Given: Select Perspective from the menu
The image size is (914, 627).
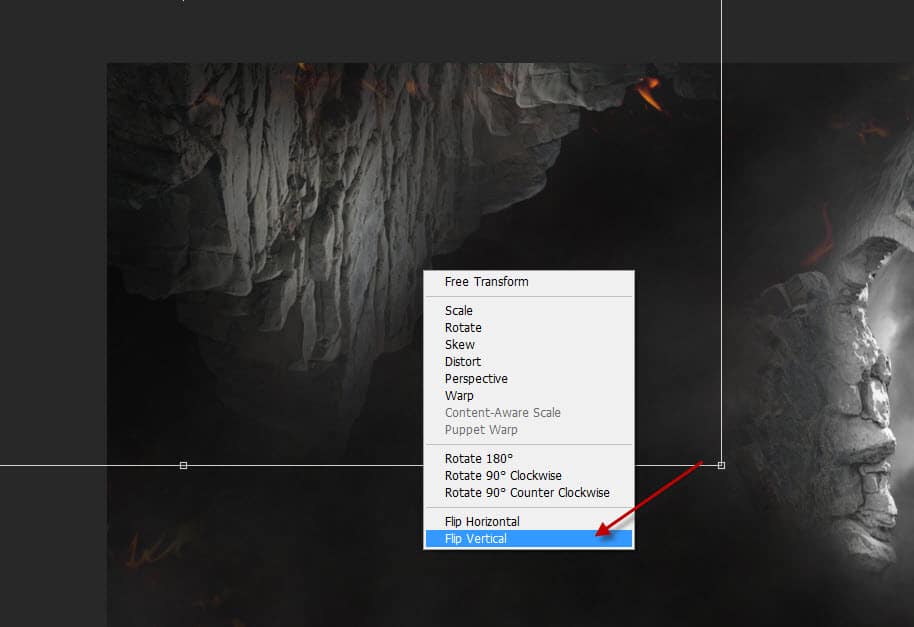Looking at the screenshot, I should 476,379.
